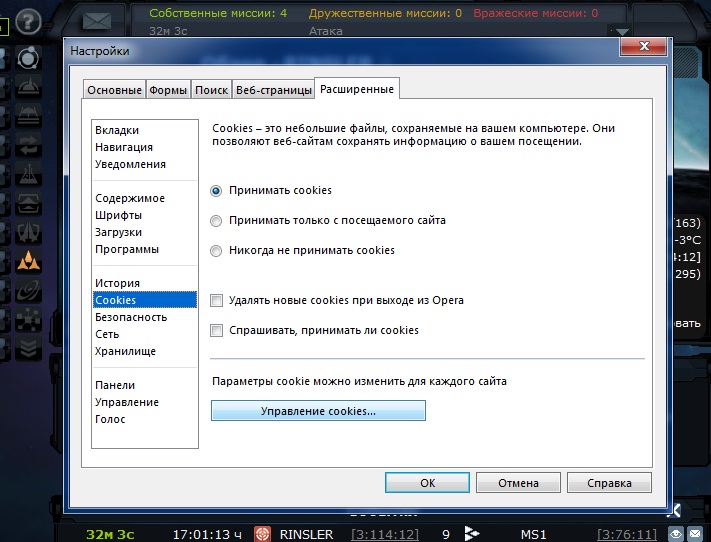Click the '17:01:13 ч' arrival time
The width and height of the screenshot is (711, 542).
tap(207, 534)
